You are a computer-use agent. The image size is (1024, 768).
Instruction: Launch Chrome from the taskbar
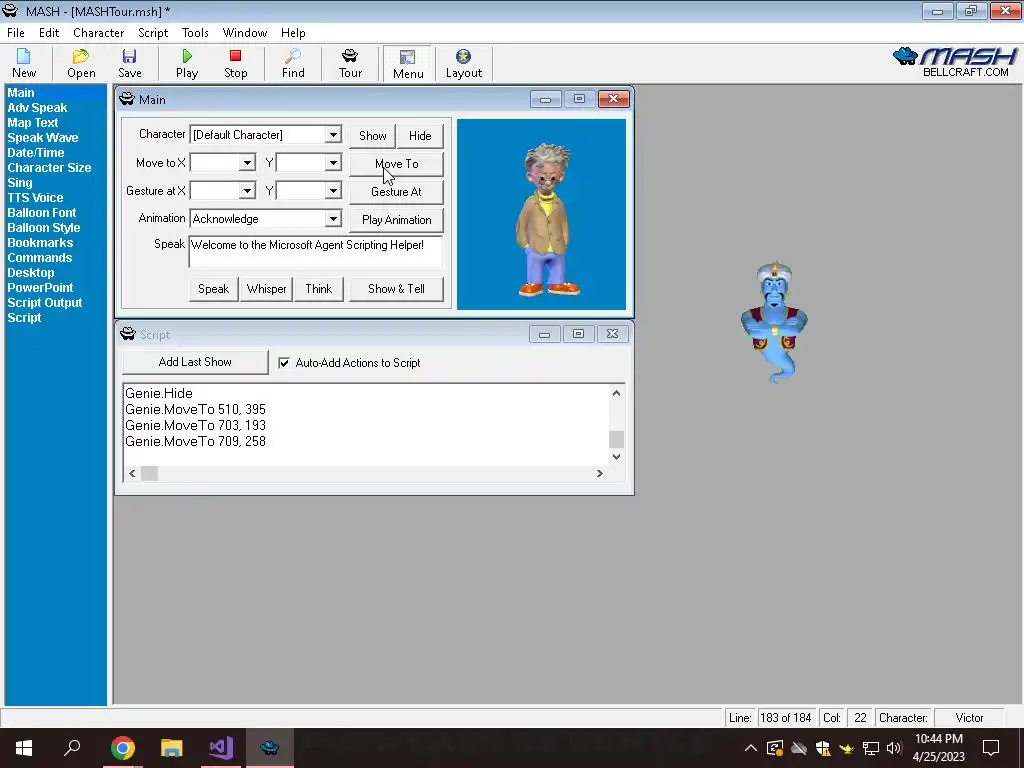(x=122, y=748)
